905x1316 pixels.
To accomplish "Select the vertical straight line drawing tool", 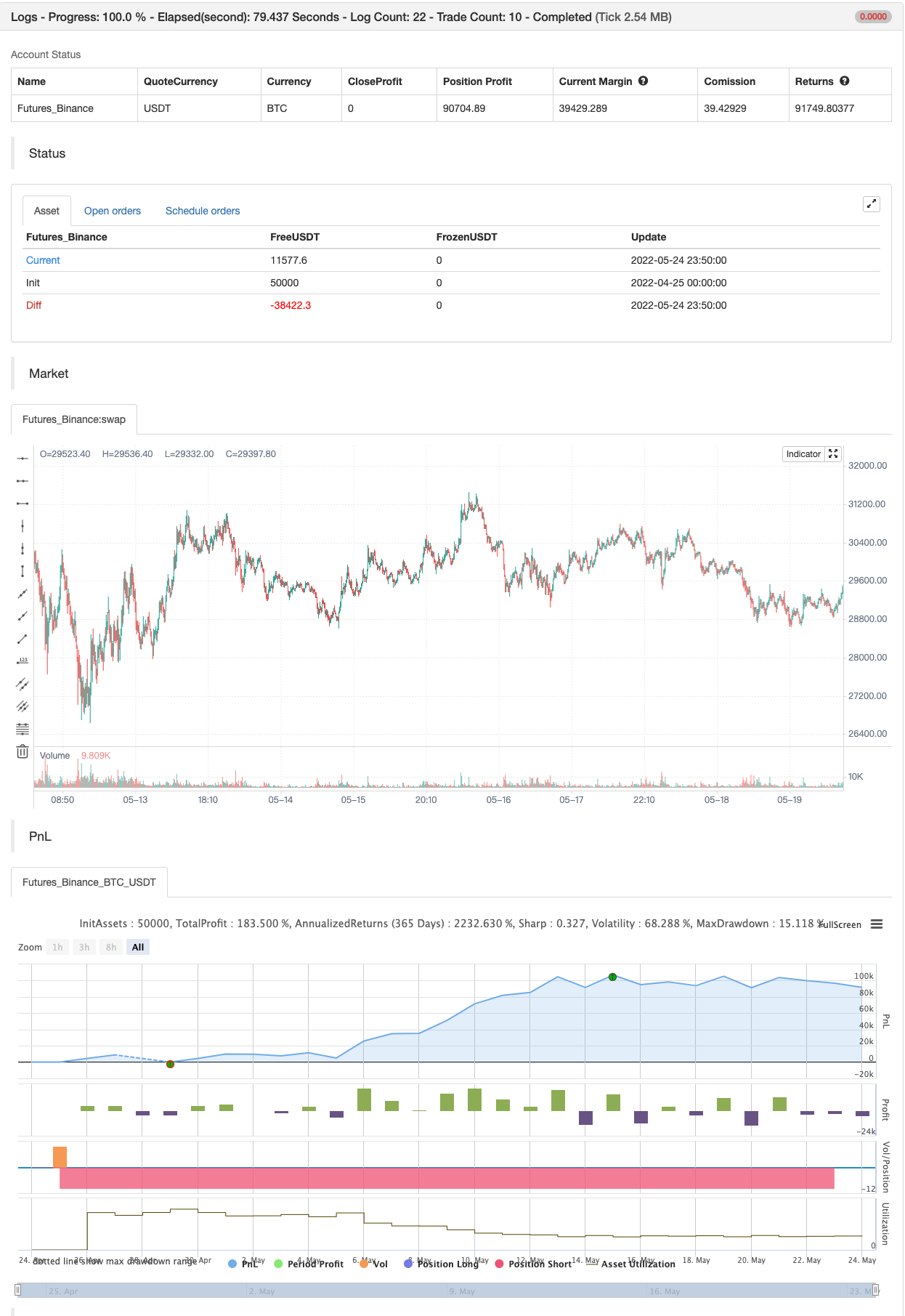I will pyautogui.click(x=23, y=525).
